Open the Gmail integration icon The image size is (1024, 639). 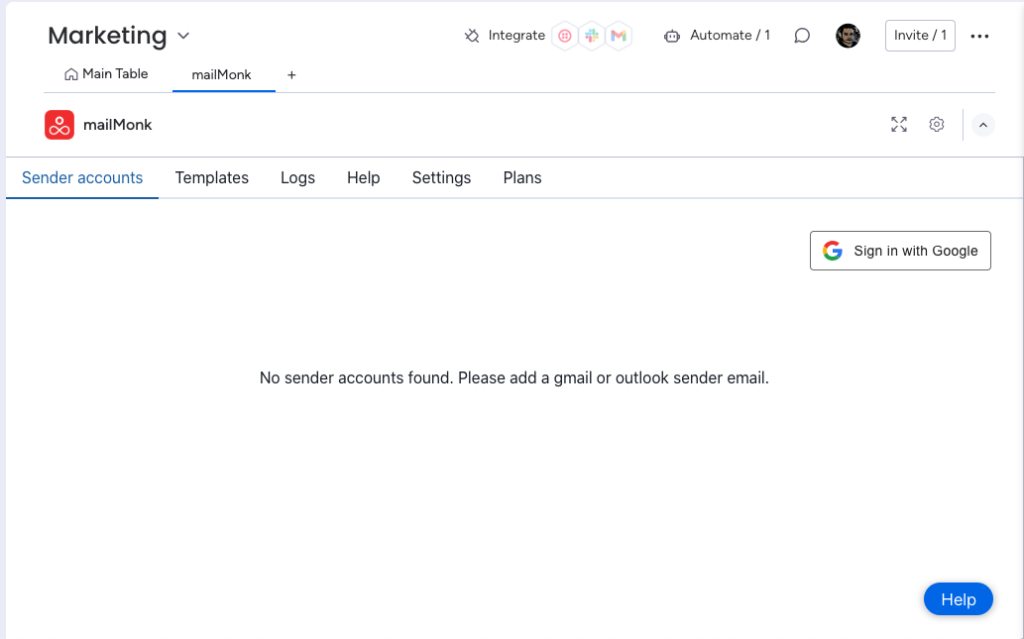click(x=618, y=36)
